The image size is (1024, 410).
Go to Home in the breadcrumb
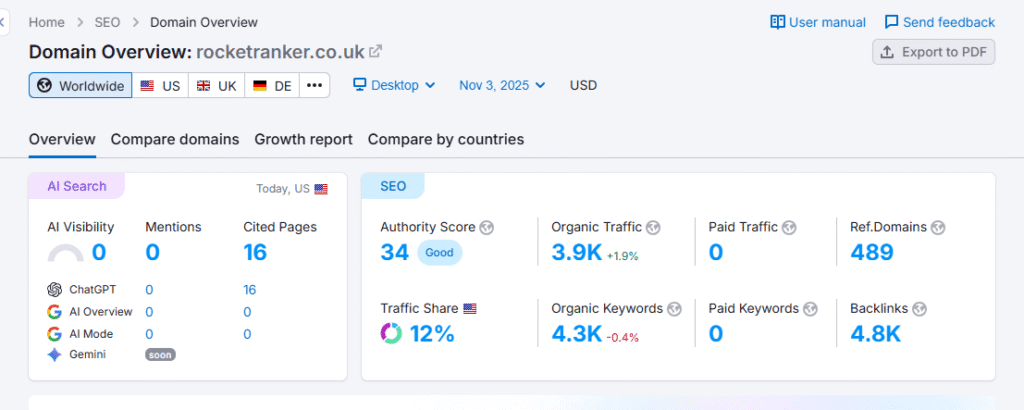[46, 22]
